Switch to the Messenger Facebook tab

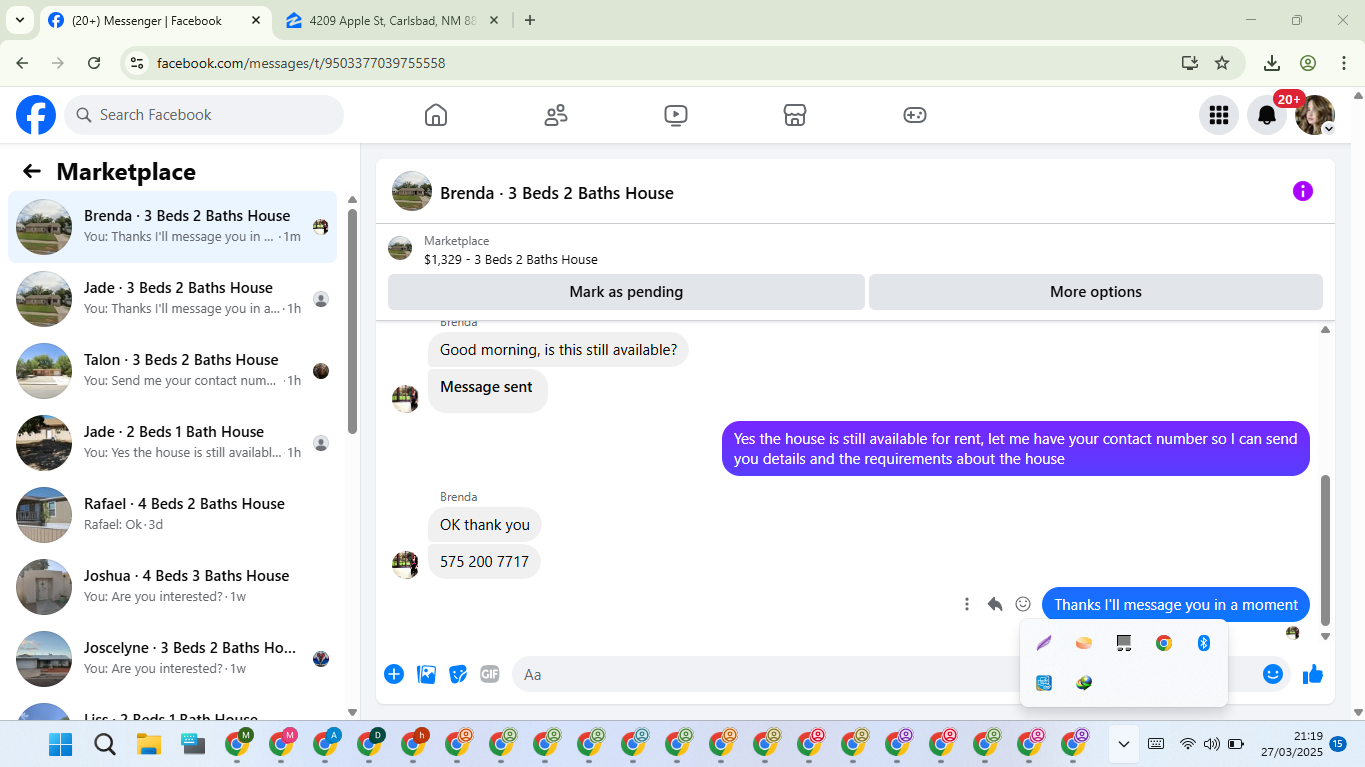154,20
